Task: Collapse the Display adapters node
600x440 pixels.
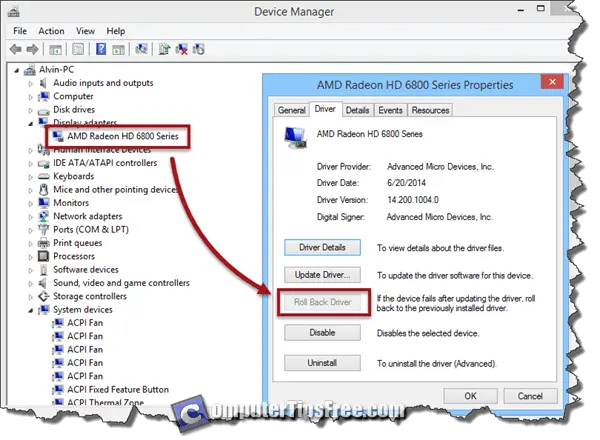Action: tap(31, 124)
